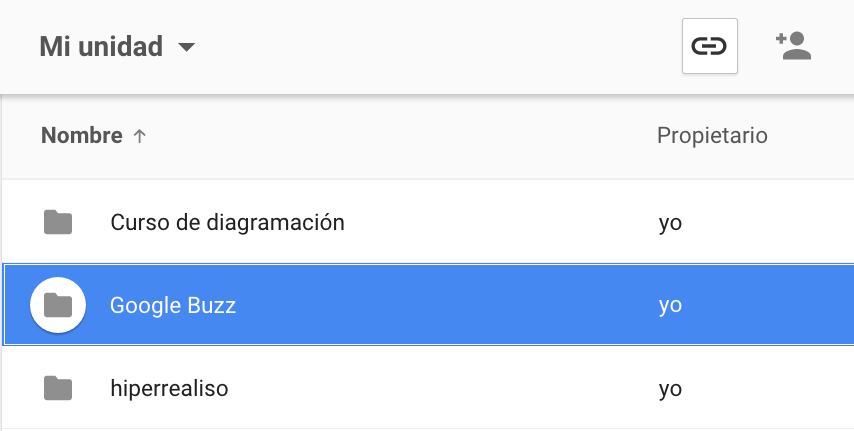This screenshot has height=431, width=854.
Task: Select the hiperrealiso folder name
Action: 169,388
